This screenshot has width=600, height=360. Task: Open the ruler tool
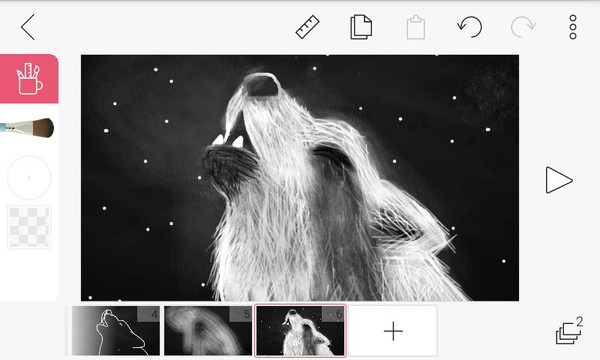(308, 27)
